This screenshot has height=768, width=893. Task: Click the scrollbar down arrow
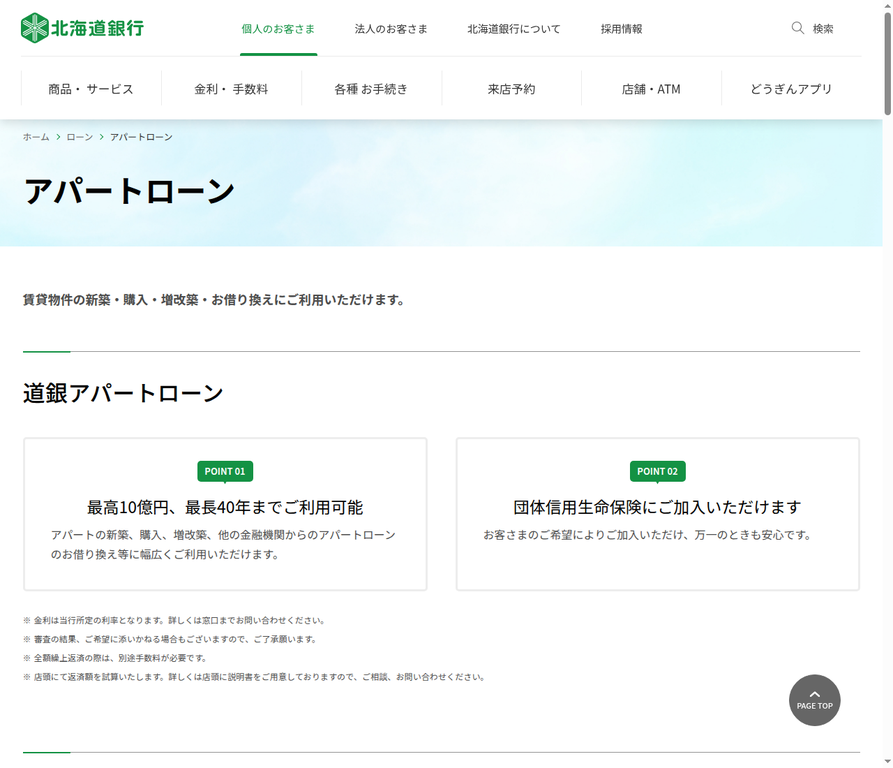[x=887, y=762]
